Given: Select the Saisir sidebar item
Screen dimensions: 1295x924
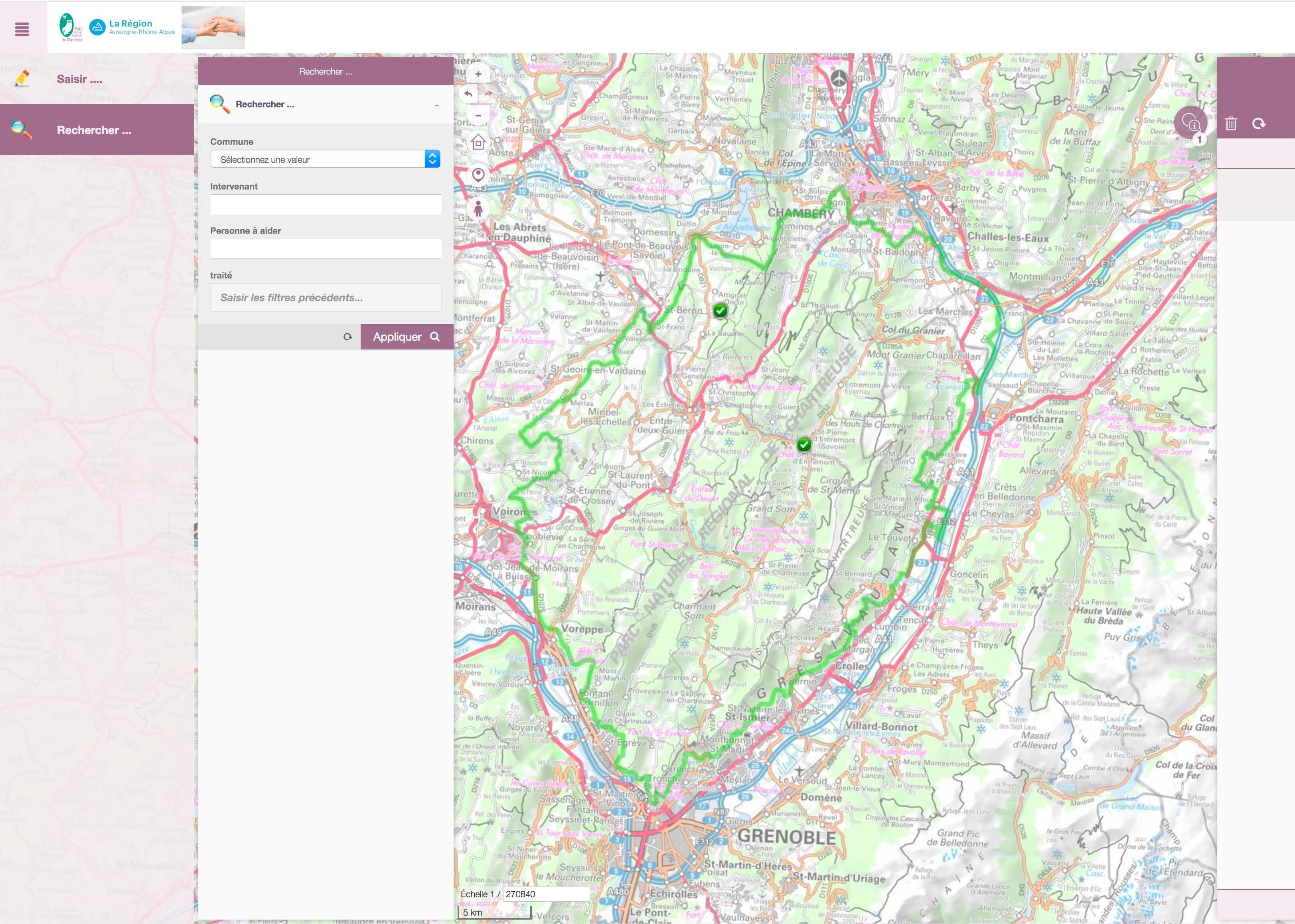Looking at the screenshot, I should coord(80,79).
